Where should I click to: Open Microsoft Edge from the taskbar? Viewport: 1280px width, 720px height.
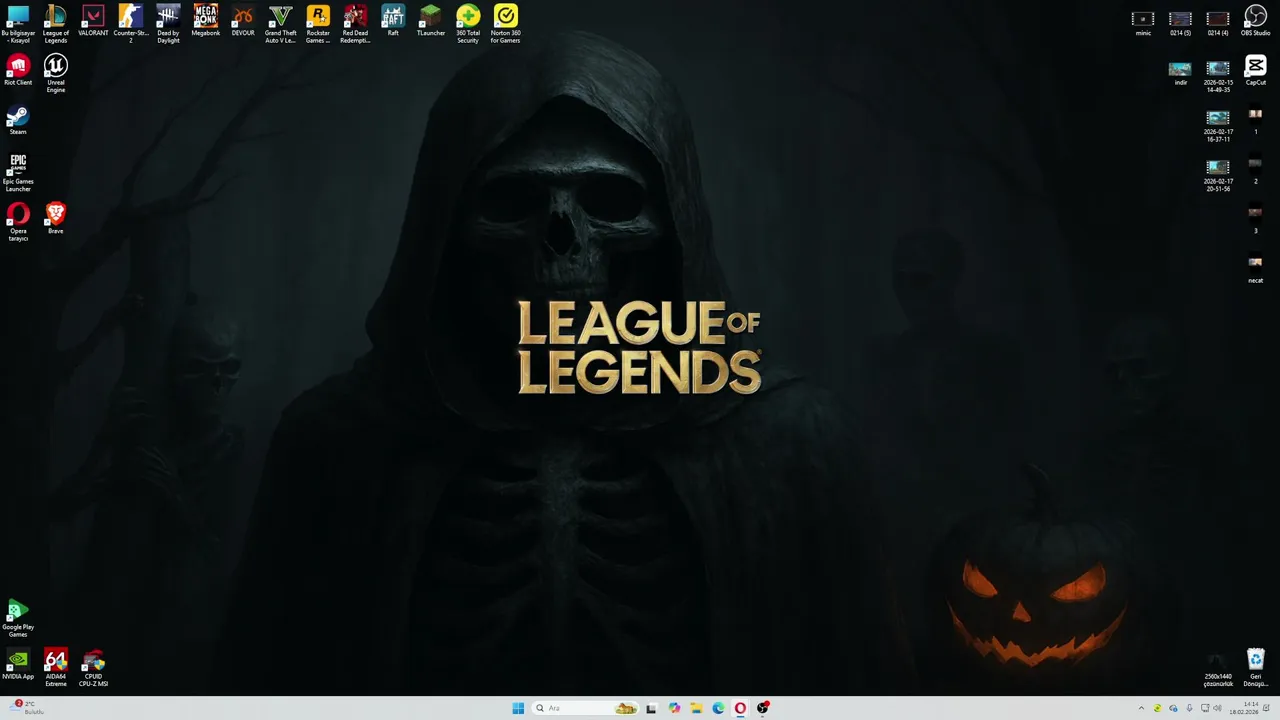point(718,708)
